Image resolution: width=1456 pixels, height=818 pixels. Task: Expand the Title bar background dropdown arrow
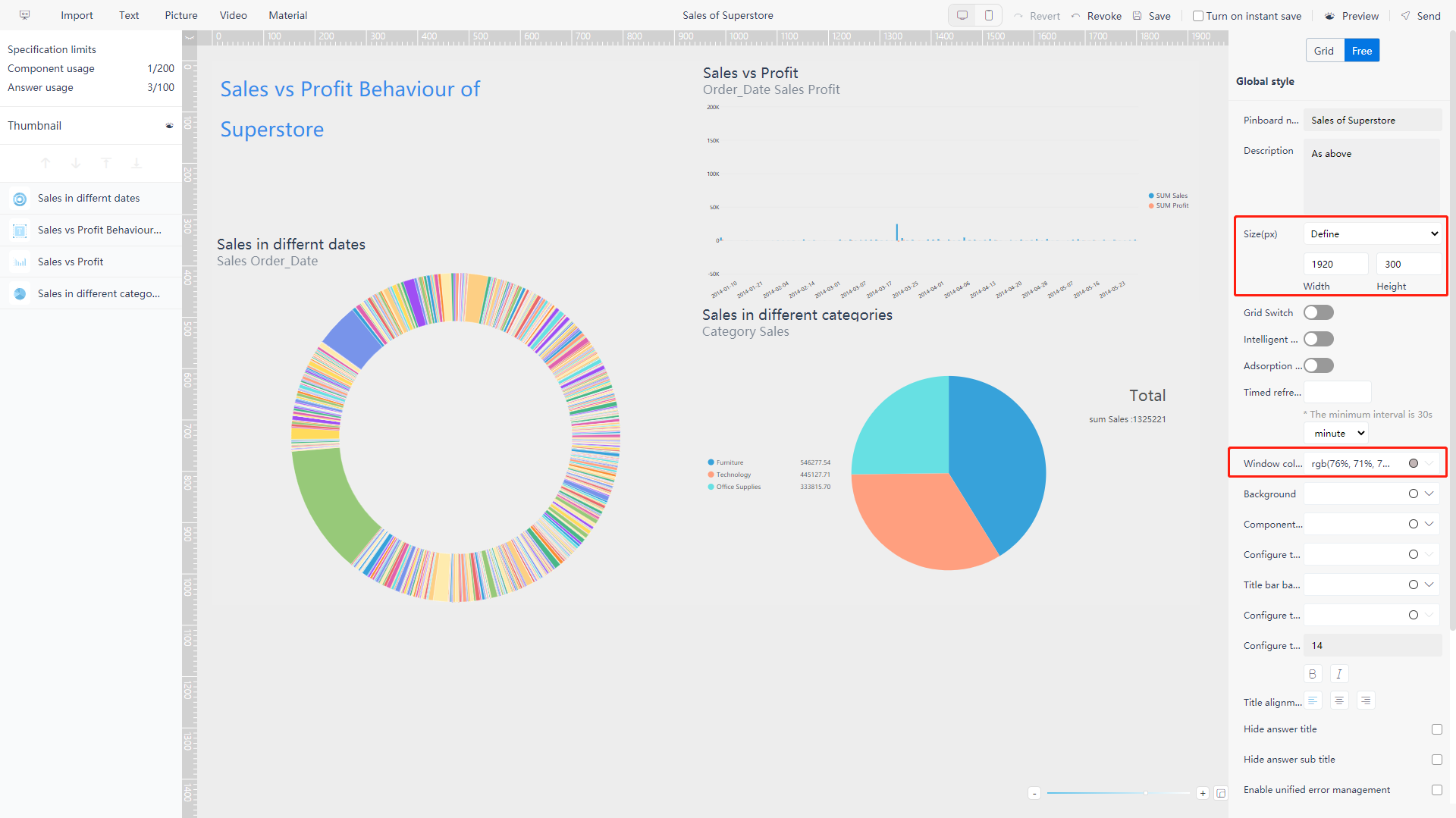[x=1430, y=585]
